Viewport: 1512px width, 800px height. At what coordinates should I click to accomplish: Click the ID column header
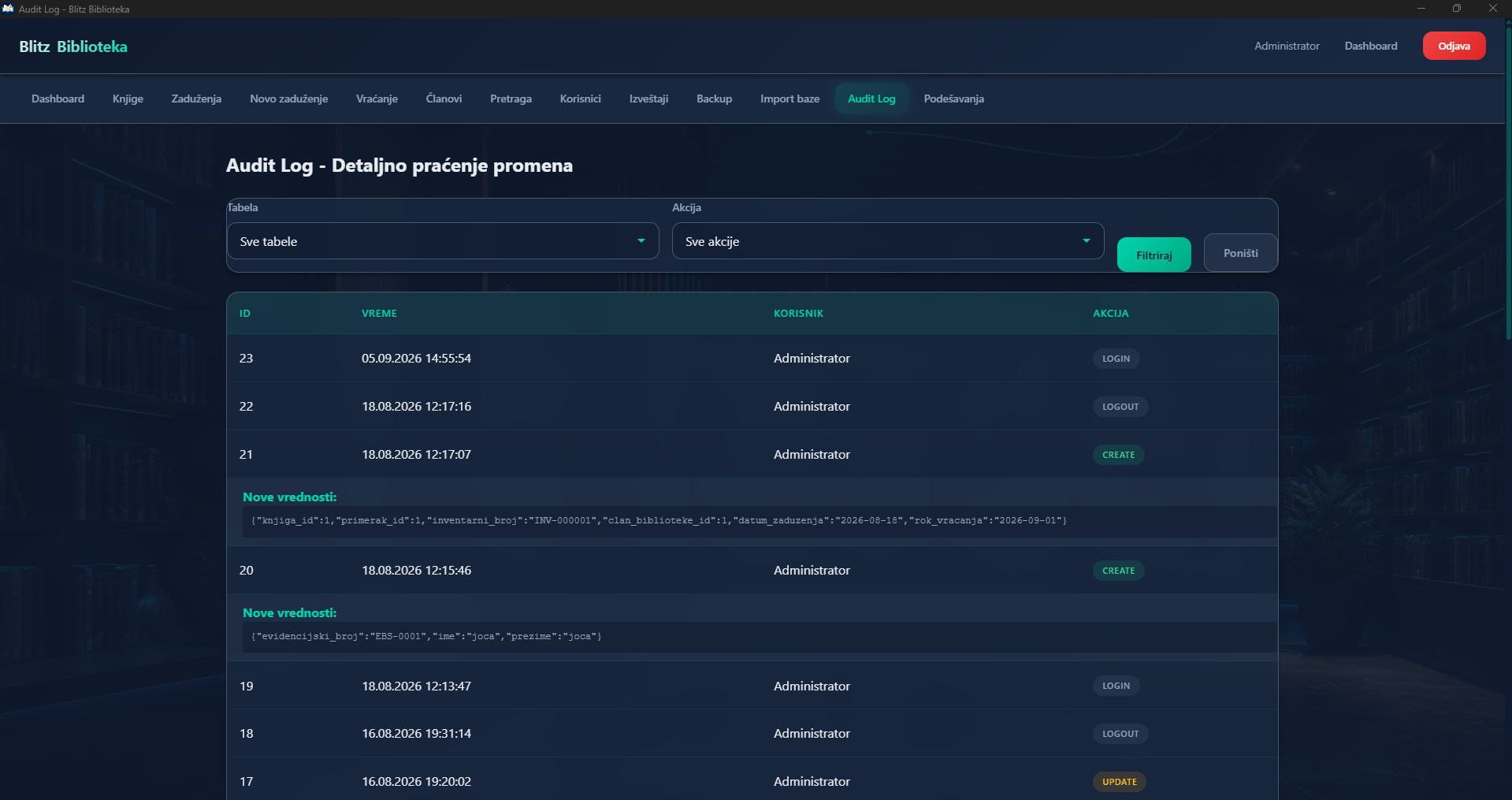click(245, 313)
